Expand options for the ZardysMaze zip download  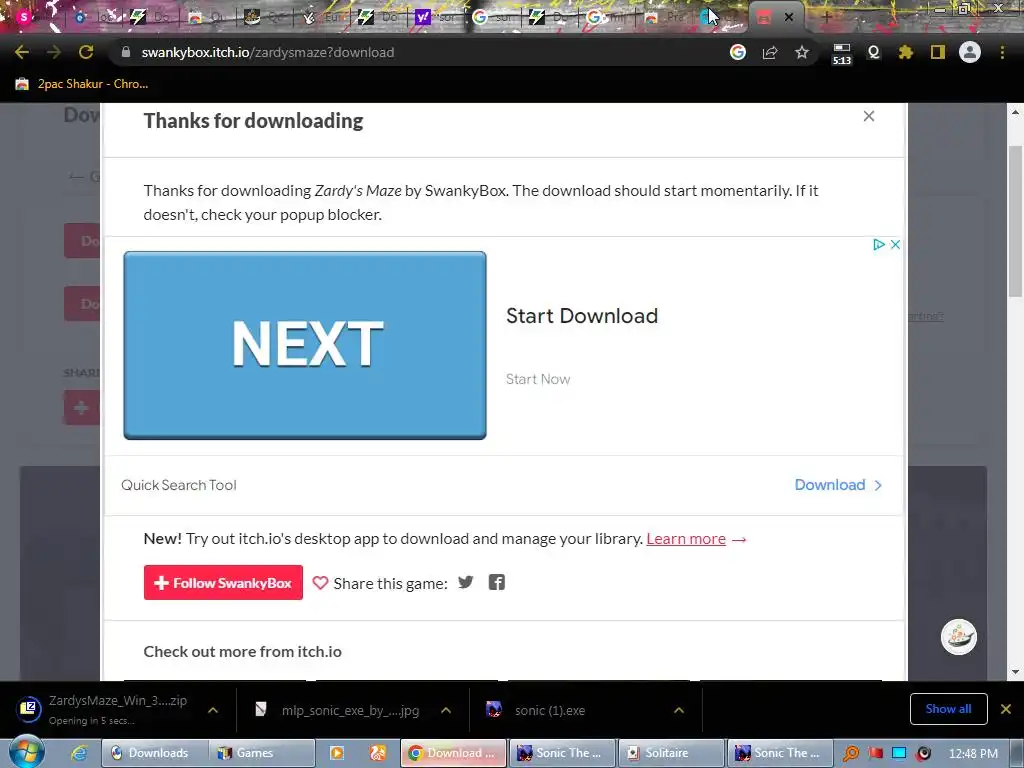(x=213, y=710)
